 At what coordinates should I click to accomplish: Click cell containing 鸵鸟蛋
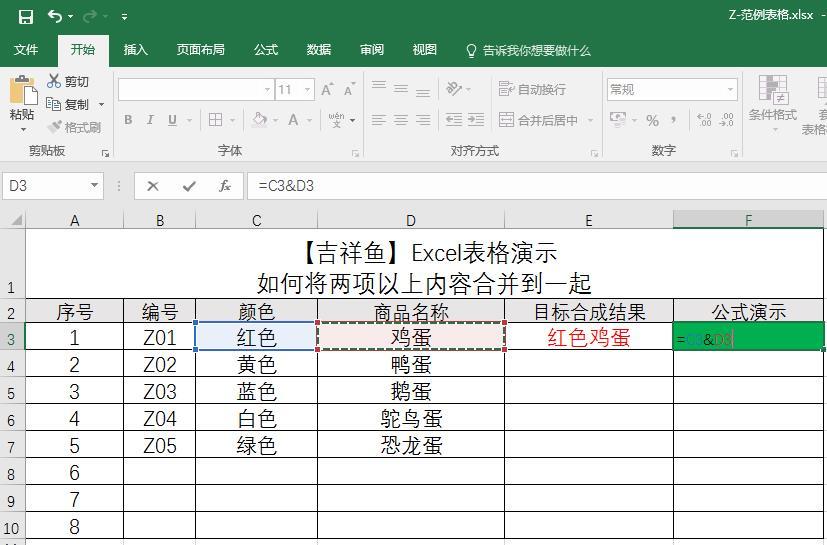pos(411,418)
